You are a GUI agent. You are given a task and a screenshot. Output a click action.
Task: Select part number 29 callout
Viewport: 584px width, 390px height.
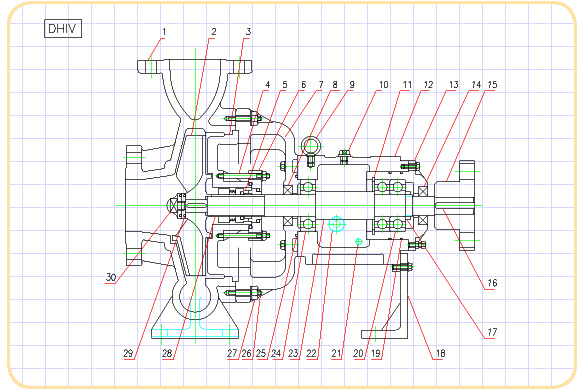[x=128, y=353]
